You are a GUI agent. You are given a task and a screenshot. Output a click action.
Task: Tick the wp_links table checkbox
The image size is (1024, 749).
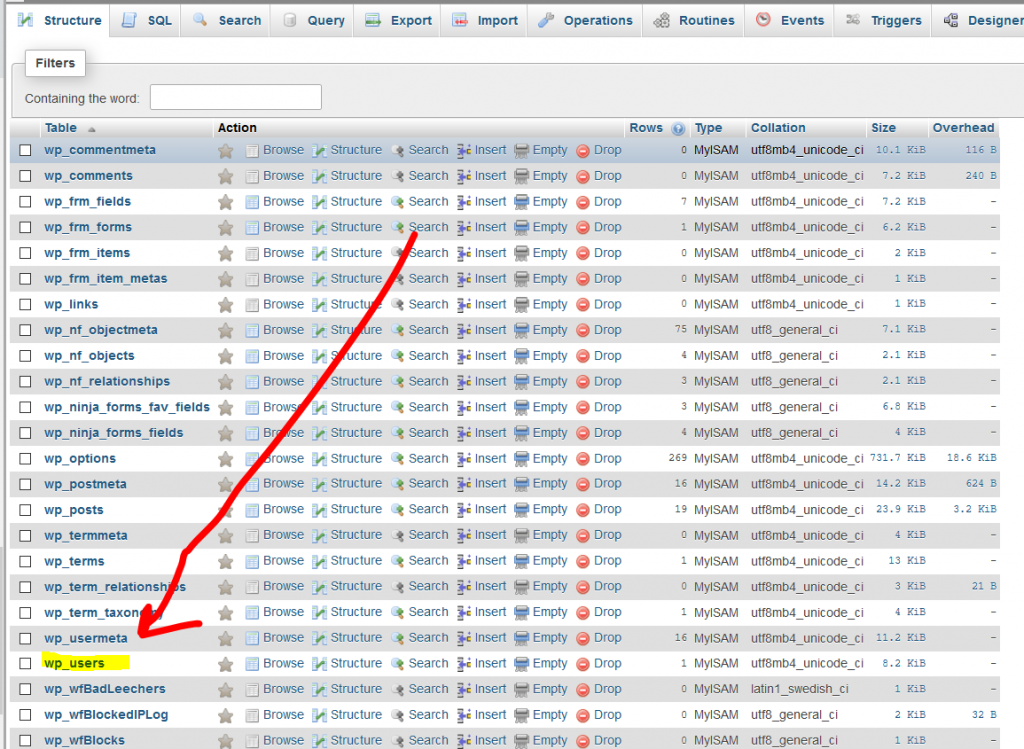click(x=25, y=305)
